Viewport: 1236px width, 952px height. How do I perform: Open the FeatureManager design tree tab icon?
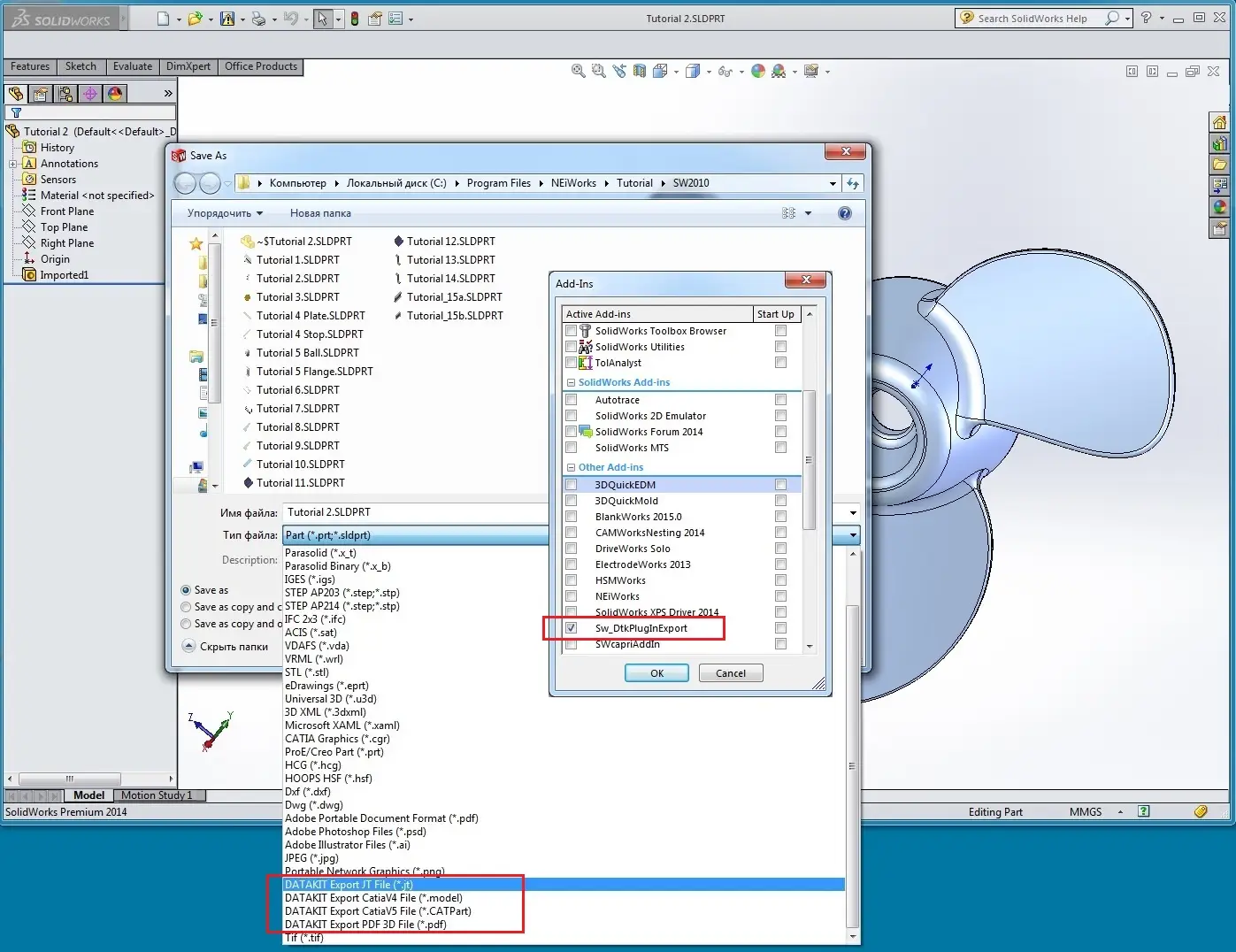click(x=16, y=93)
